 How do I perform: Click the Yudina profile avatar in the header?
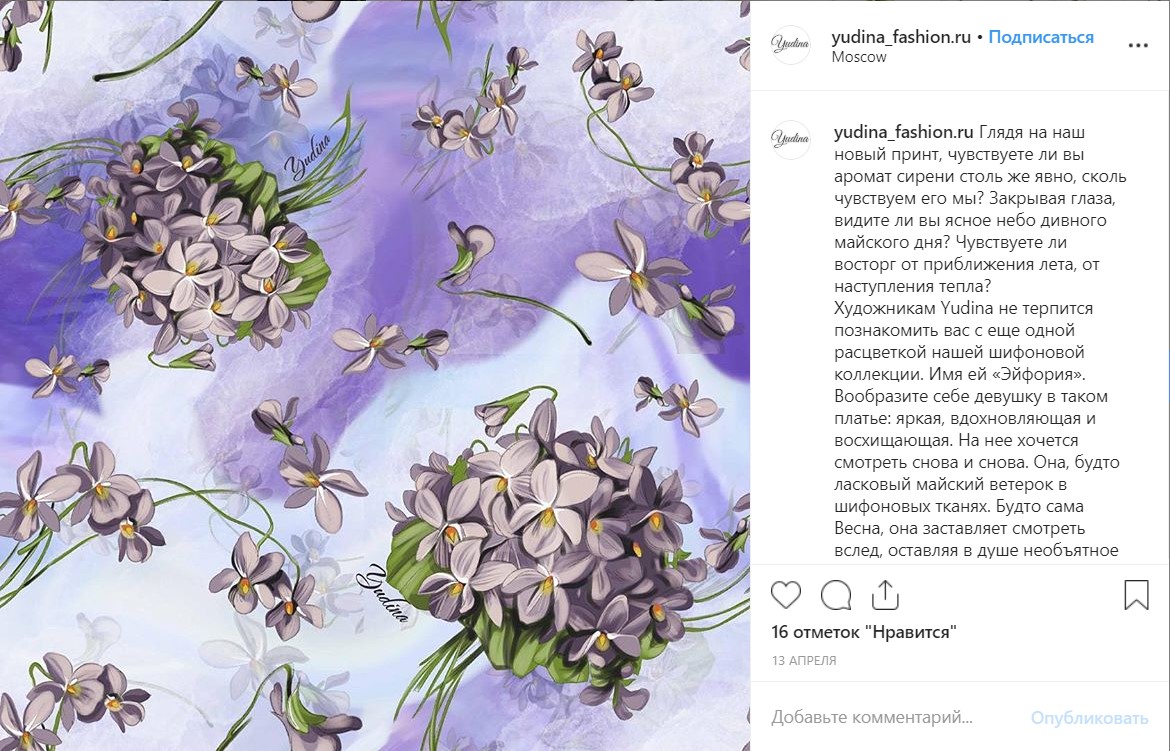(790, 45)
